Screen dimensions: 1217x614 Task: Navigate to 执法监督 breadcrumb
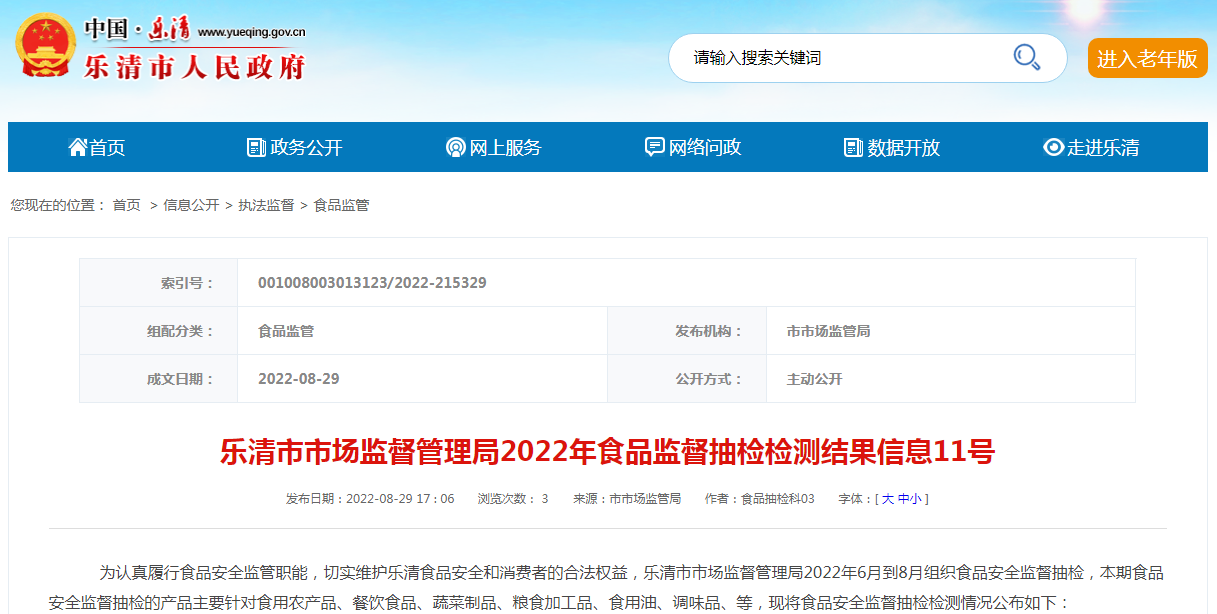266,205
